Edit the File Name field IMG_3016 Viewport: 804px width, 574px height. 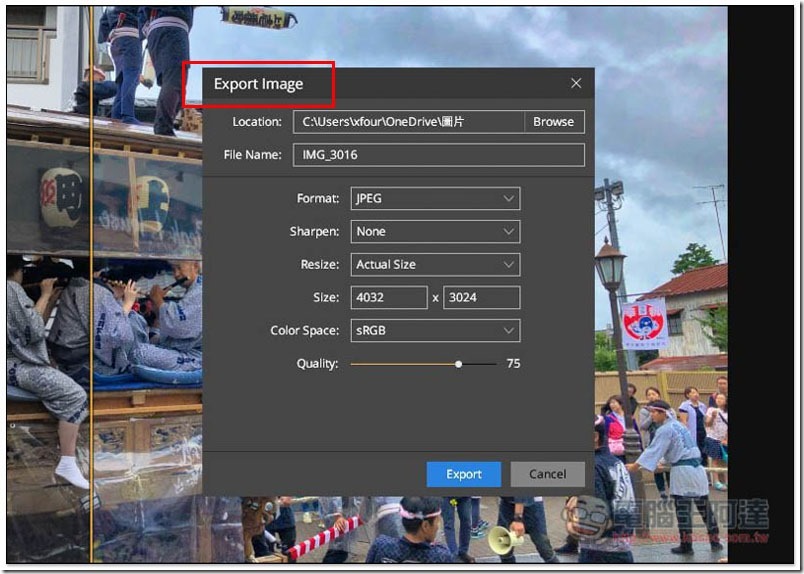click(439, 155)
